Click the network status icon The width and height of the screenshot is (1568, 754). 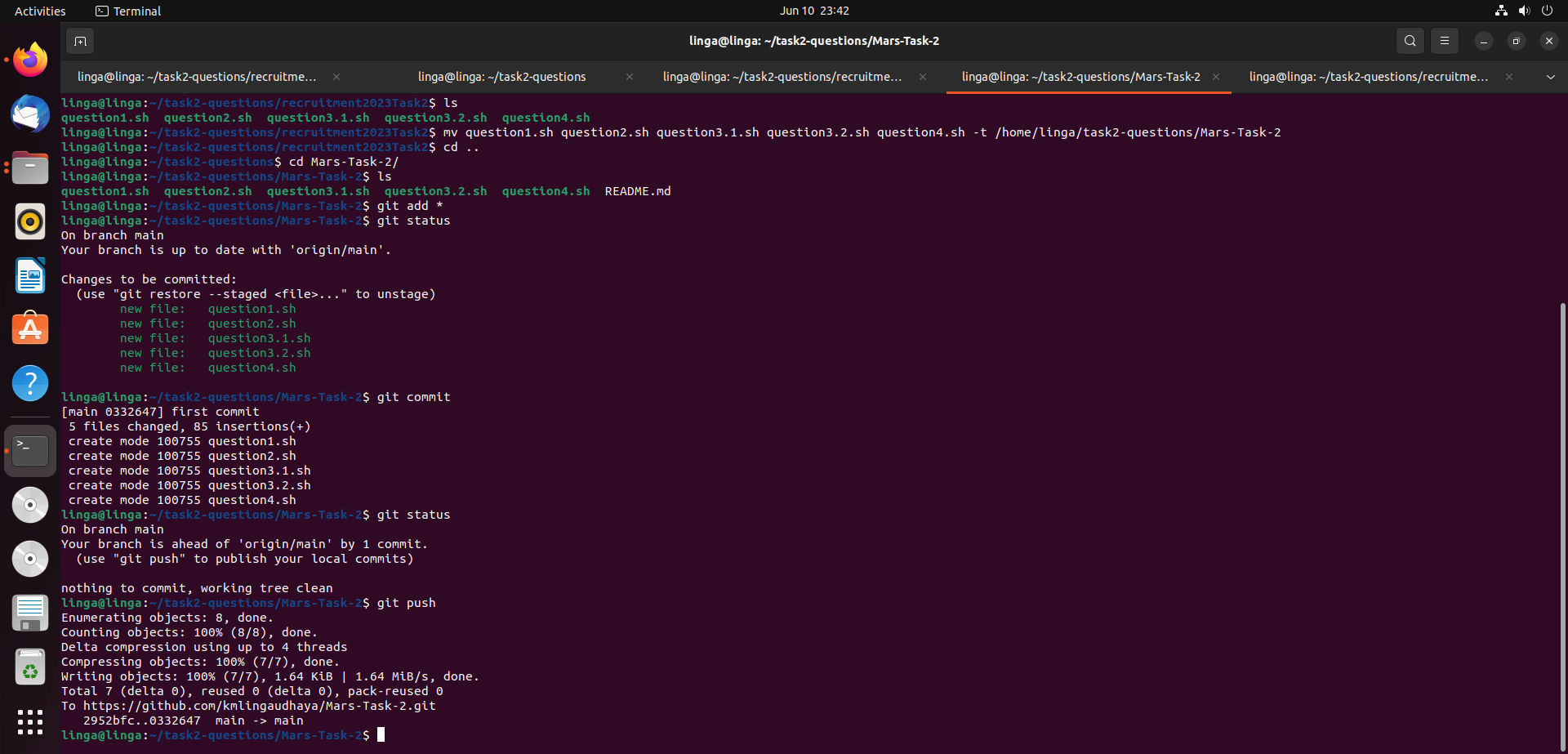(1501, 11)
